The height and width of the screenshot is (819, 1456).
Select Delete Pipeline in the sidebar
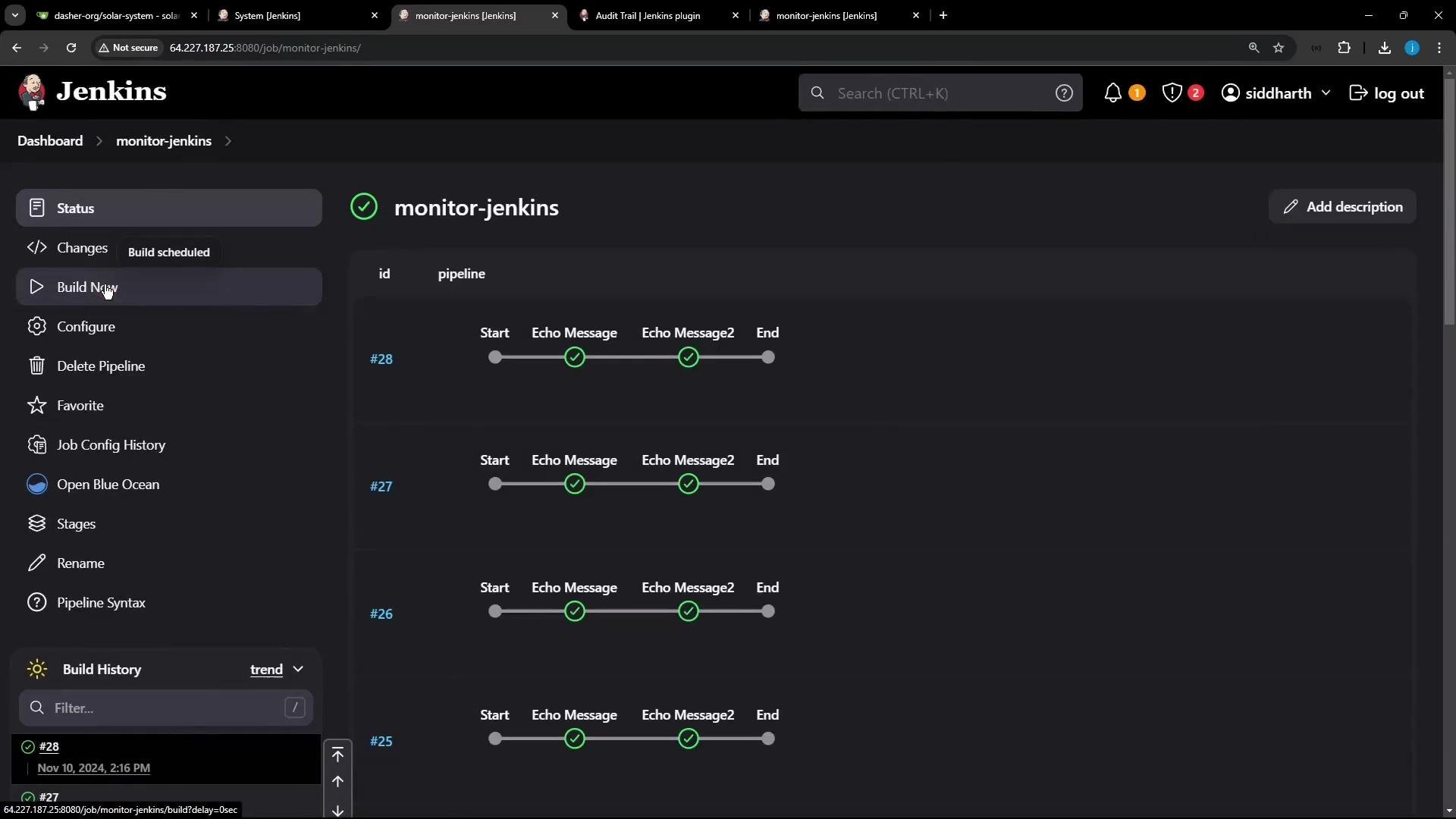[x=169, y=366]
